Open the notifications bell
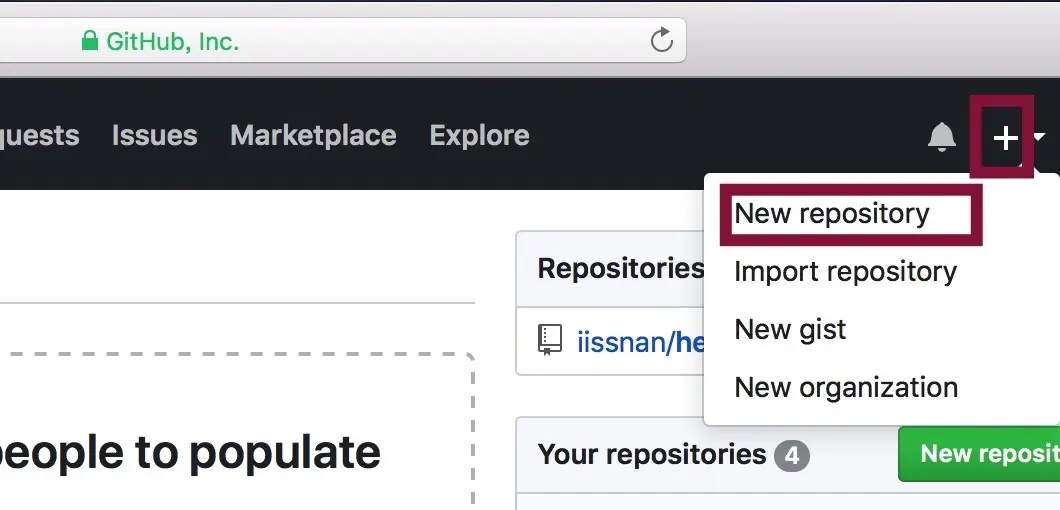This screenshot has width=1060, height=510. 941,137
